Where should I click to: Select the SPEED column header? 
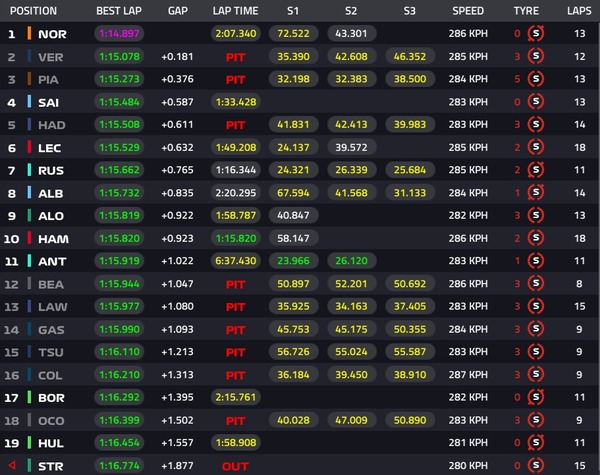(467, 11)
